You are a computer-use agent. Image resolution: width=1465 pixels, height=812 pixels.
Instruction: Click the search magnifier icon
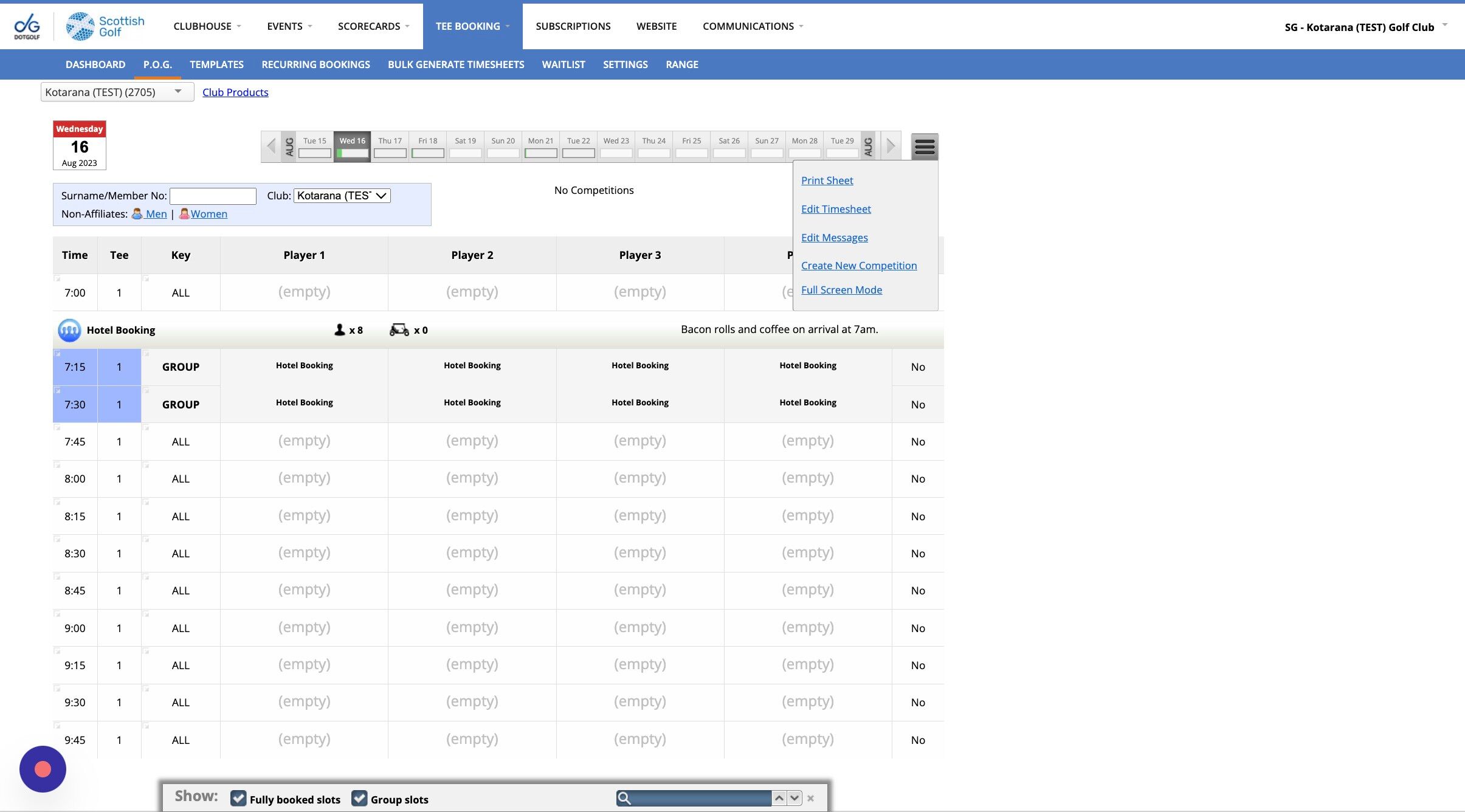pos(624,798)
